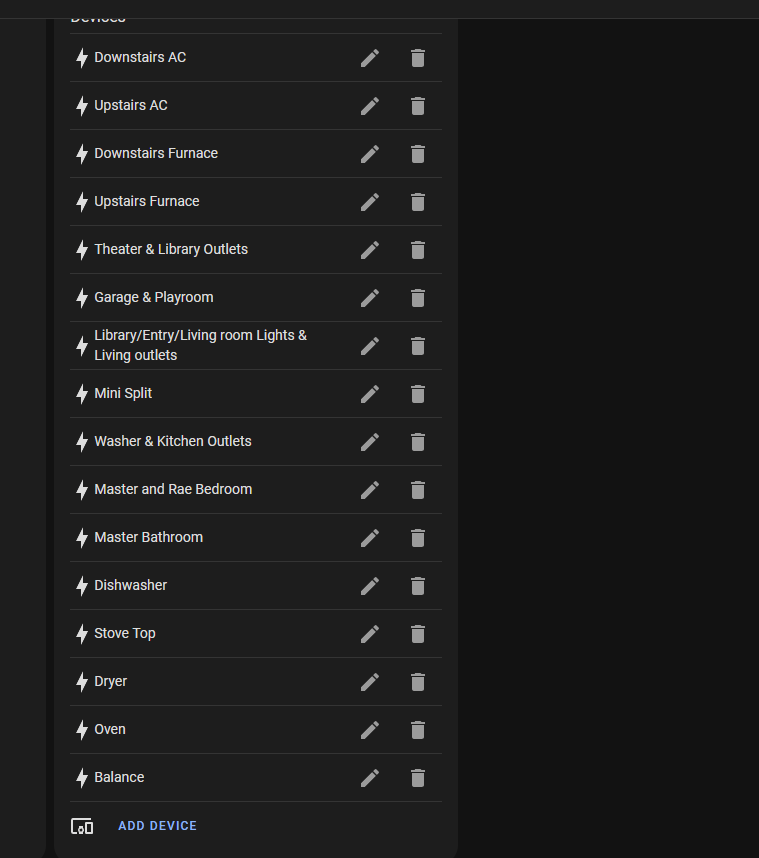Viewport: 759px width, 858px height.
Task: Click the Add Device button
Action: click(157, 826)
